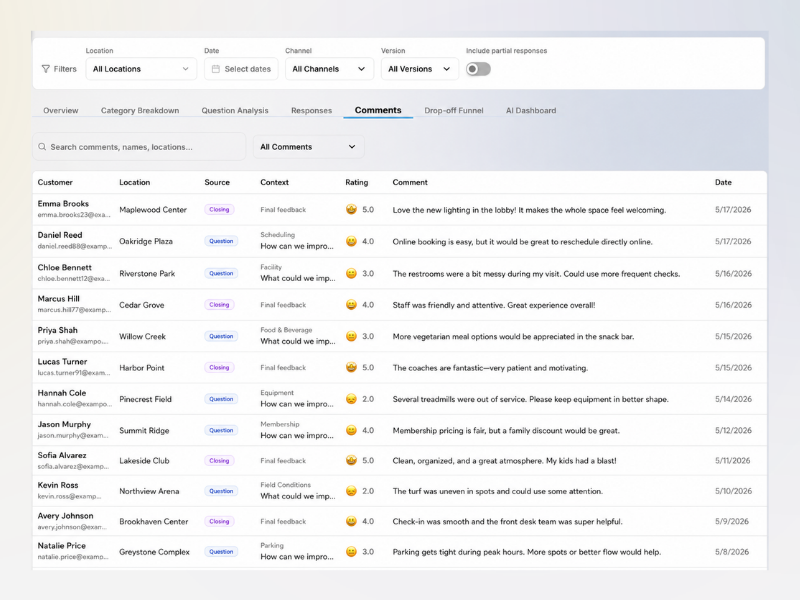Click Jason Murphy's 4.0 rating emoji
This screenshot has width=800, height=600.
351,430
